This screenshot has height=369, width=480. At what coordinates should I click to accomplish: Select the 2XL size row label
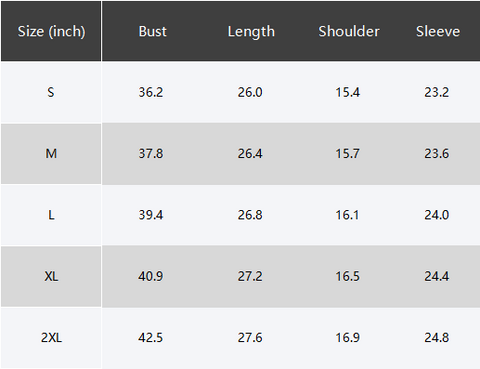tap(51, 338)
